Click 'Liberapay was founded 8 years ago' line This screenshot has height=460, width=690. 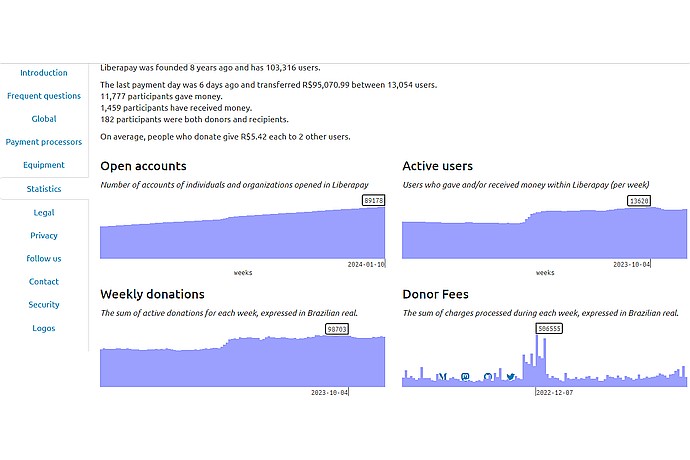pos(210,68)
